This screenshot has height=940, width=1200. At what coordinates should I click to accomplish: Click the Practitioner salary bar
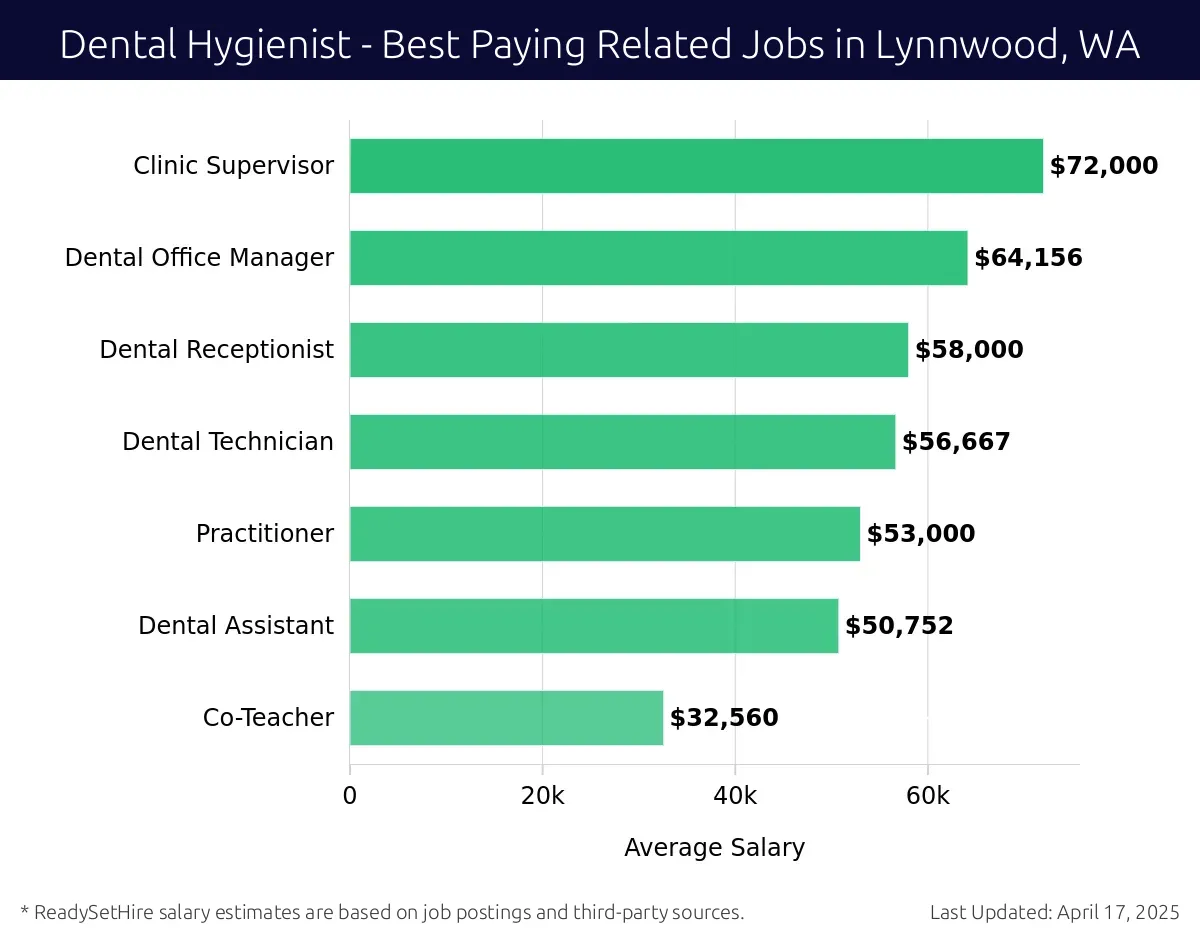tap(605, 534)
